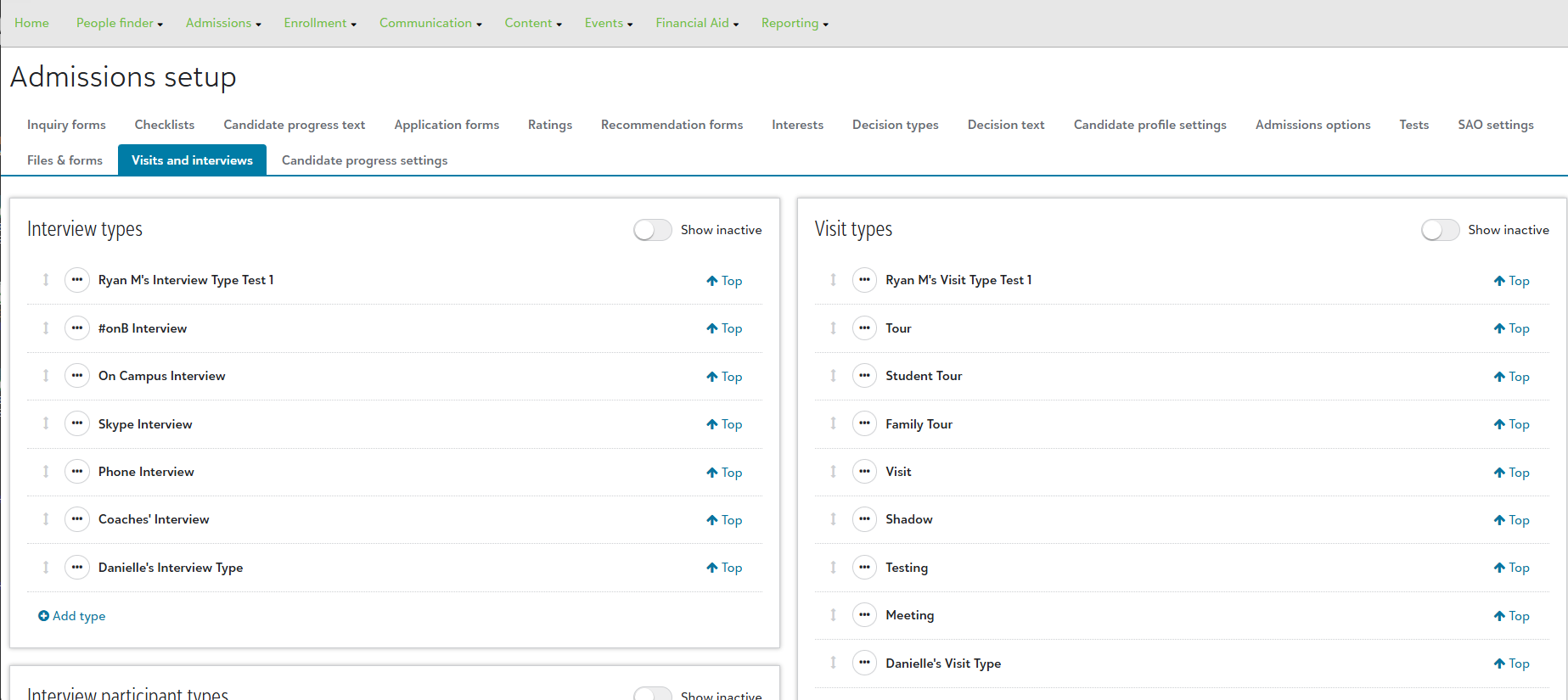Move Danielle's Visit Type to Top
This screenshot has height=700, width=1568.
pyautogui.click(x=1512, y=664)
